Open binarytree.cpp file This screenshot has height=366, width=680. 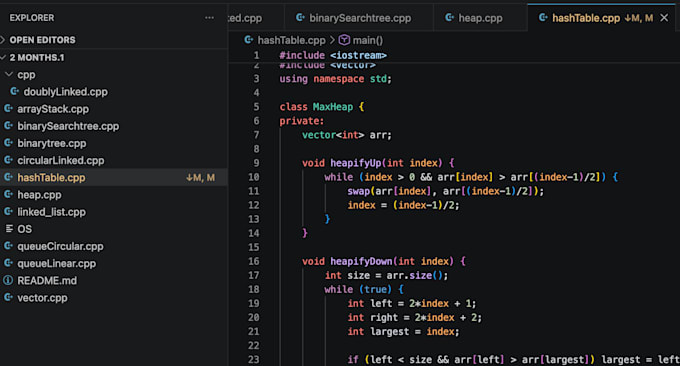click(52, 143)
